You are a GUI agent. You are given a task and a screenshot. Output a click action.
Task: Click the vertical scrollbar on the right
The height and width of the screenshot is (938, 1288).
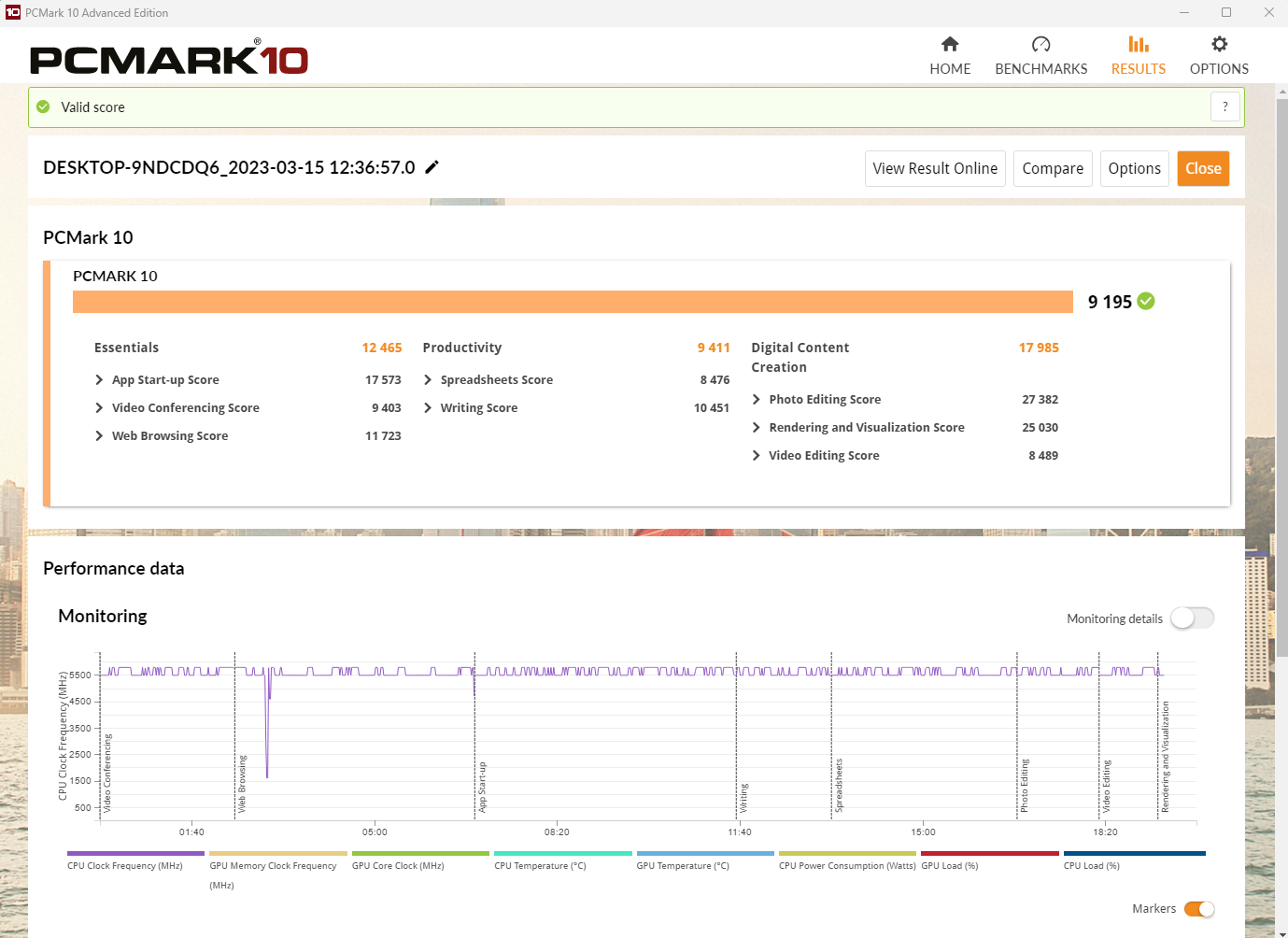(1281, 374)
